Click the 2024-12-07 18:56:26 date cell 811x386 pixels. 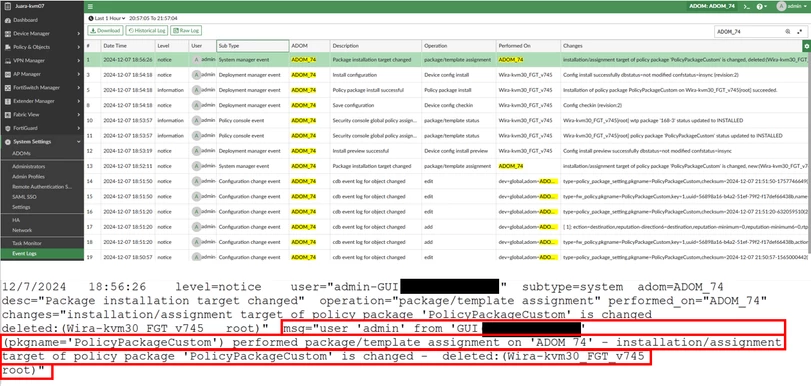tap(127, 60)
